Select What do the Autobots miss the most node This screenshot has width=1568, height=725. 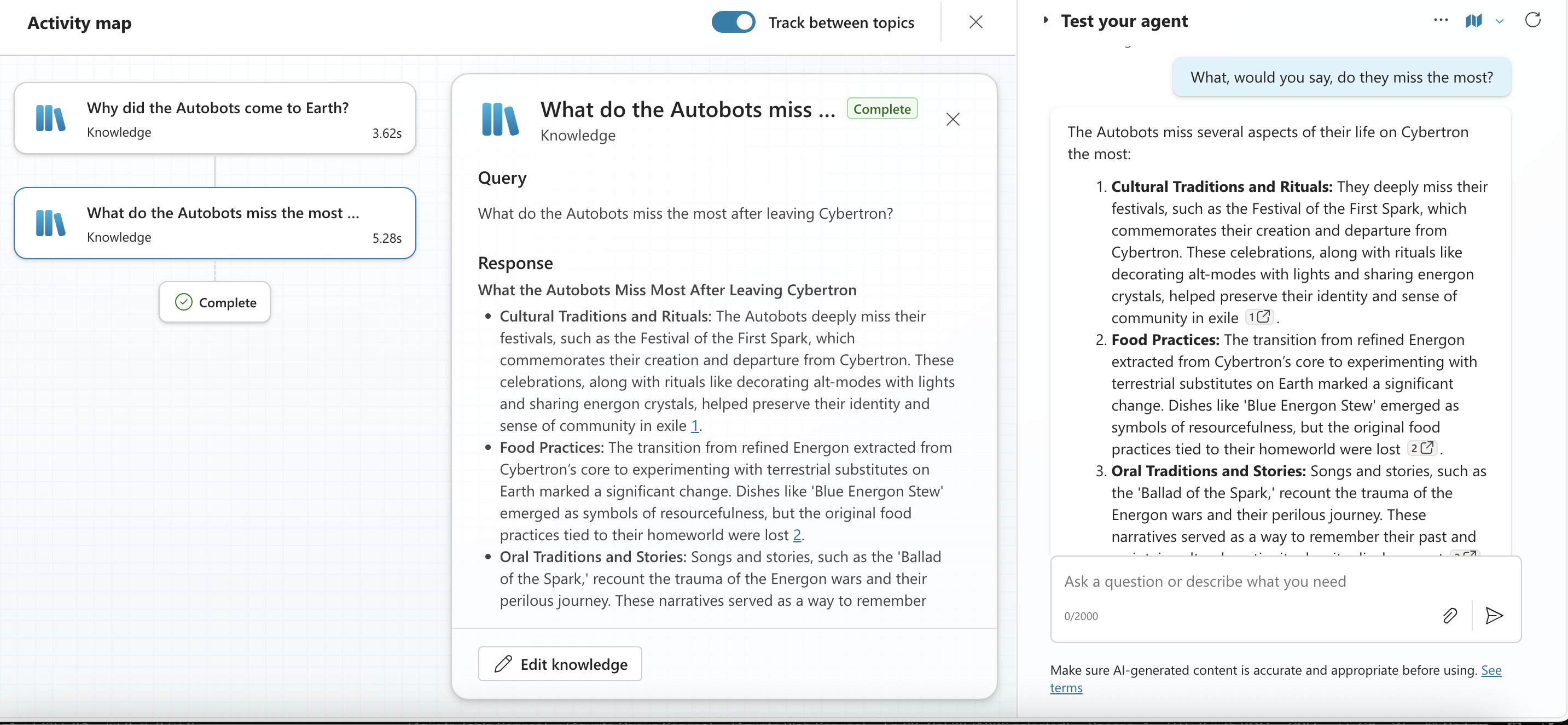(x=215, y=223)
